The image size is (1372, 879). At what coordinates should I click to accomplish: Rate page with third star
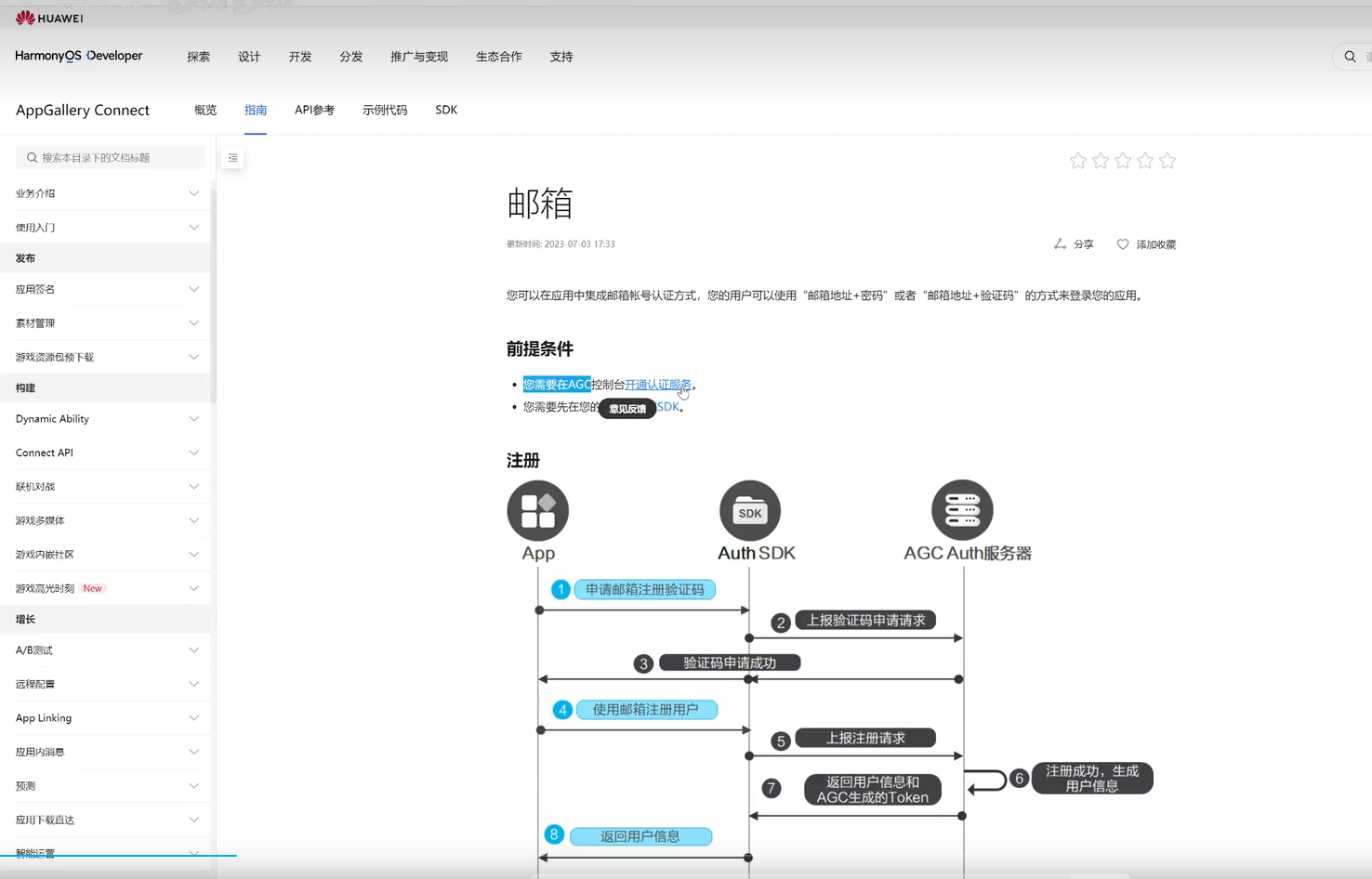click(x=1123, y=161)
